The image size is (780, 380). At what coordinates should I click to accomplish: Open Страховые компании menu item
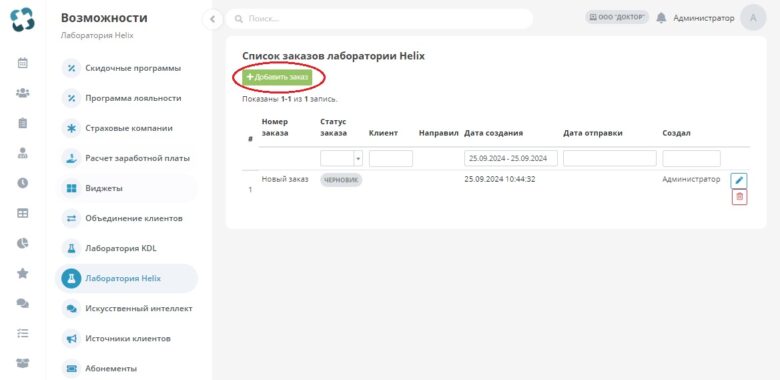tap(126, 128)
